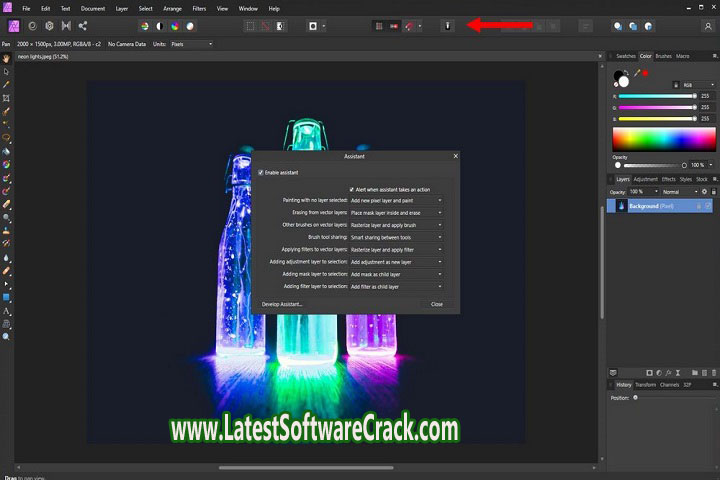Select the Crop tool
Viewport: 720px width, 480px height.
tap(6, 98)
